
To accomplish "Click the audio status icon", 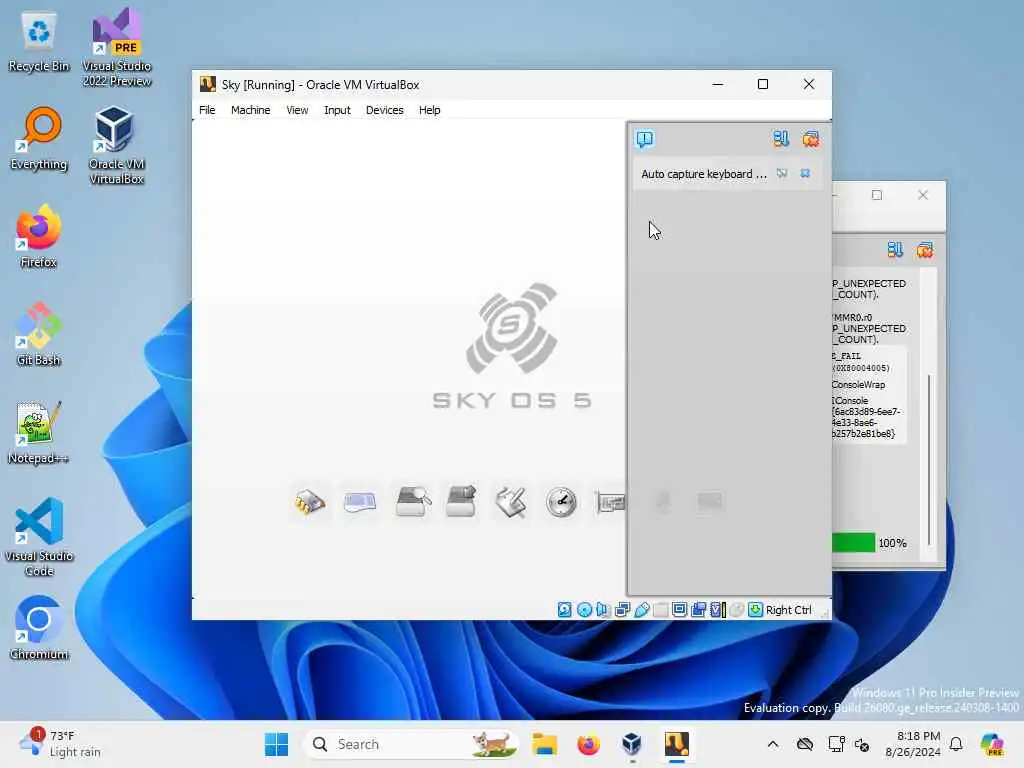I will [x=603, y=610].
